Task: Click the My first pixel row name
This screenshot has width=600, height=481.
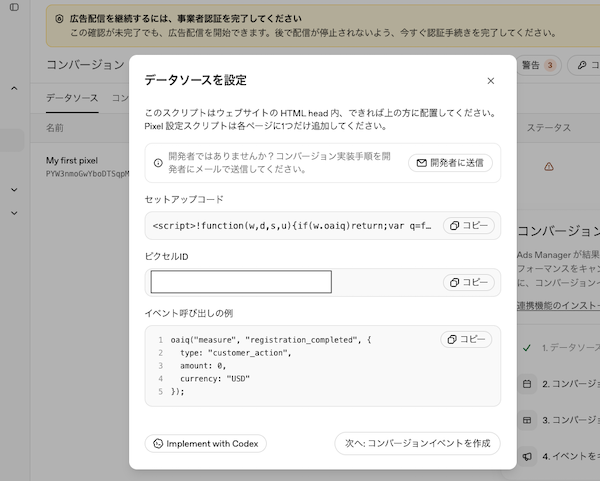Action: 72,160
